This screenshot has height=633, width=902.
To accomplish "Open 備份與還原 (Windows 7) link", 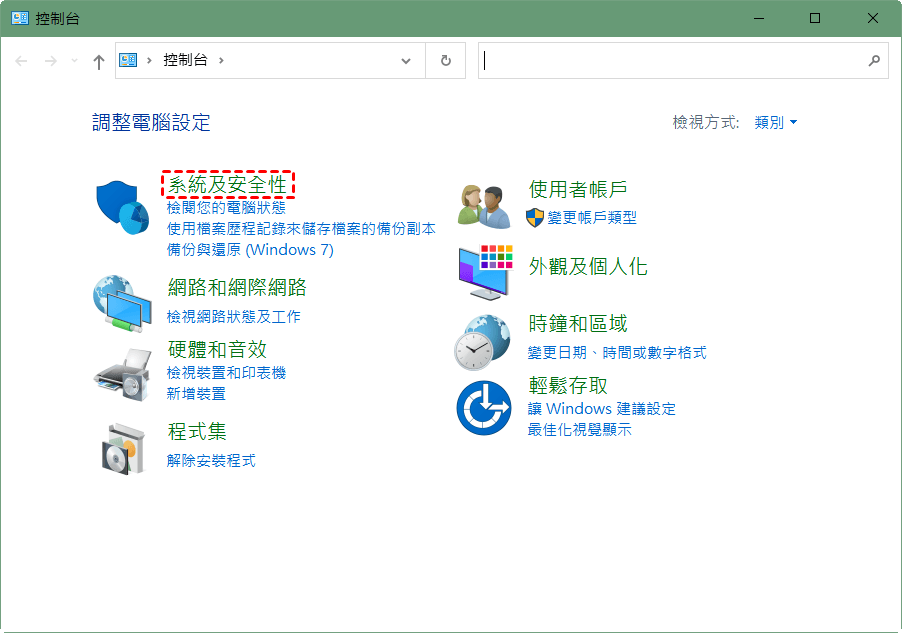I will pyautogui.click(x=250, y=250).
